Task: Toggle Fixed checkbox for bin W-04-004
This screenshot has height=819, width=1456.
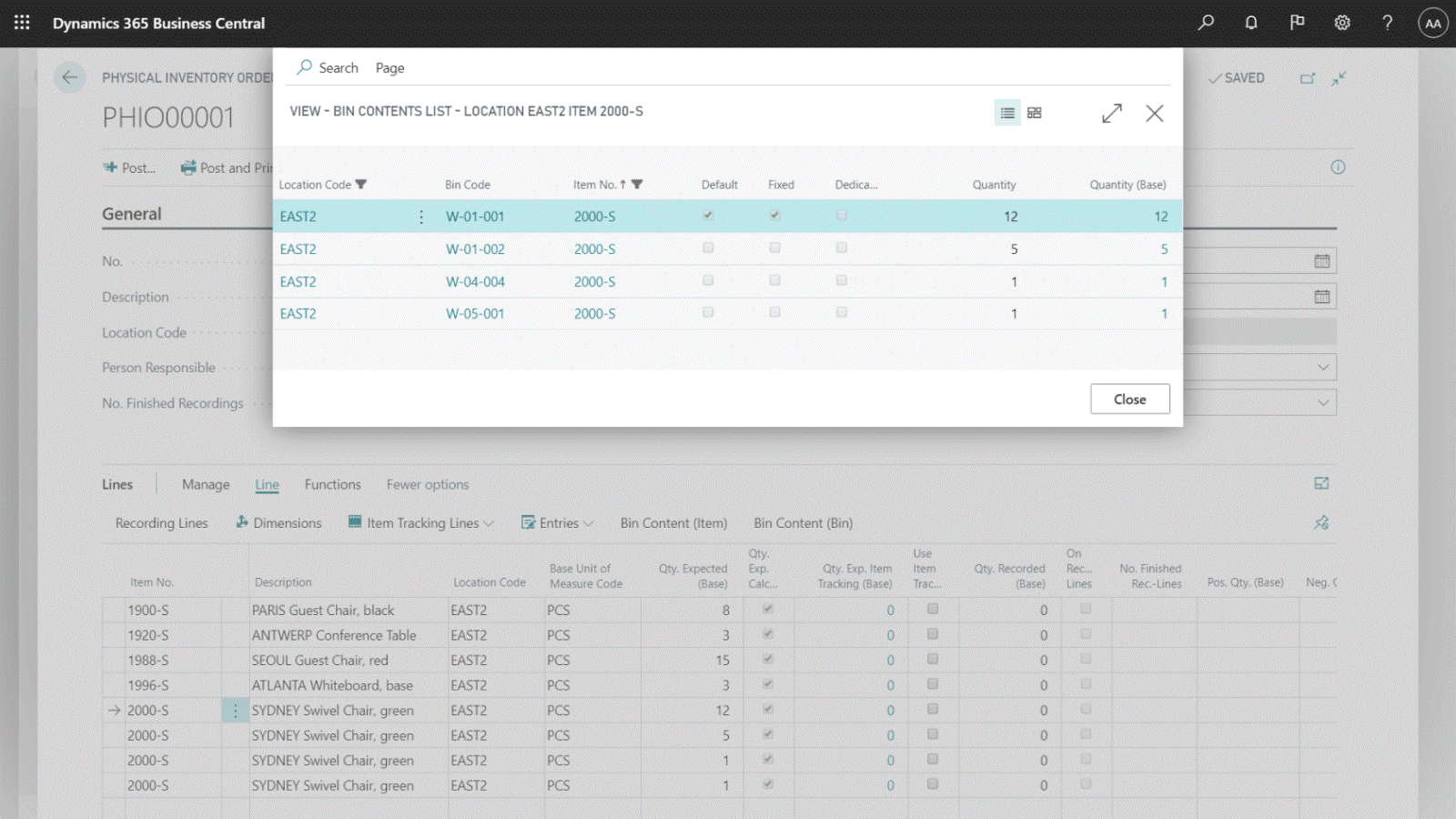Action: point(774,280)
